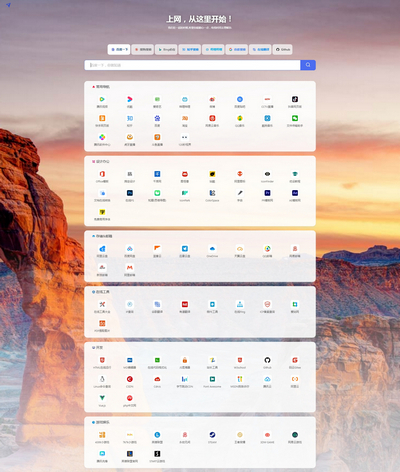Open the OneDrive cloud storage icon
This screenshot has width=400, height=472.
coord(212,249)
